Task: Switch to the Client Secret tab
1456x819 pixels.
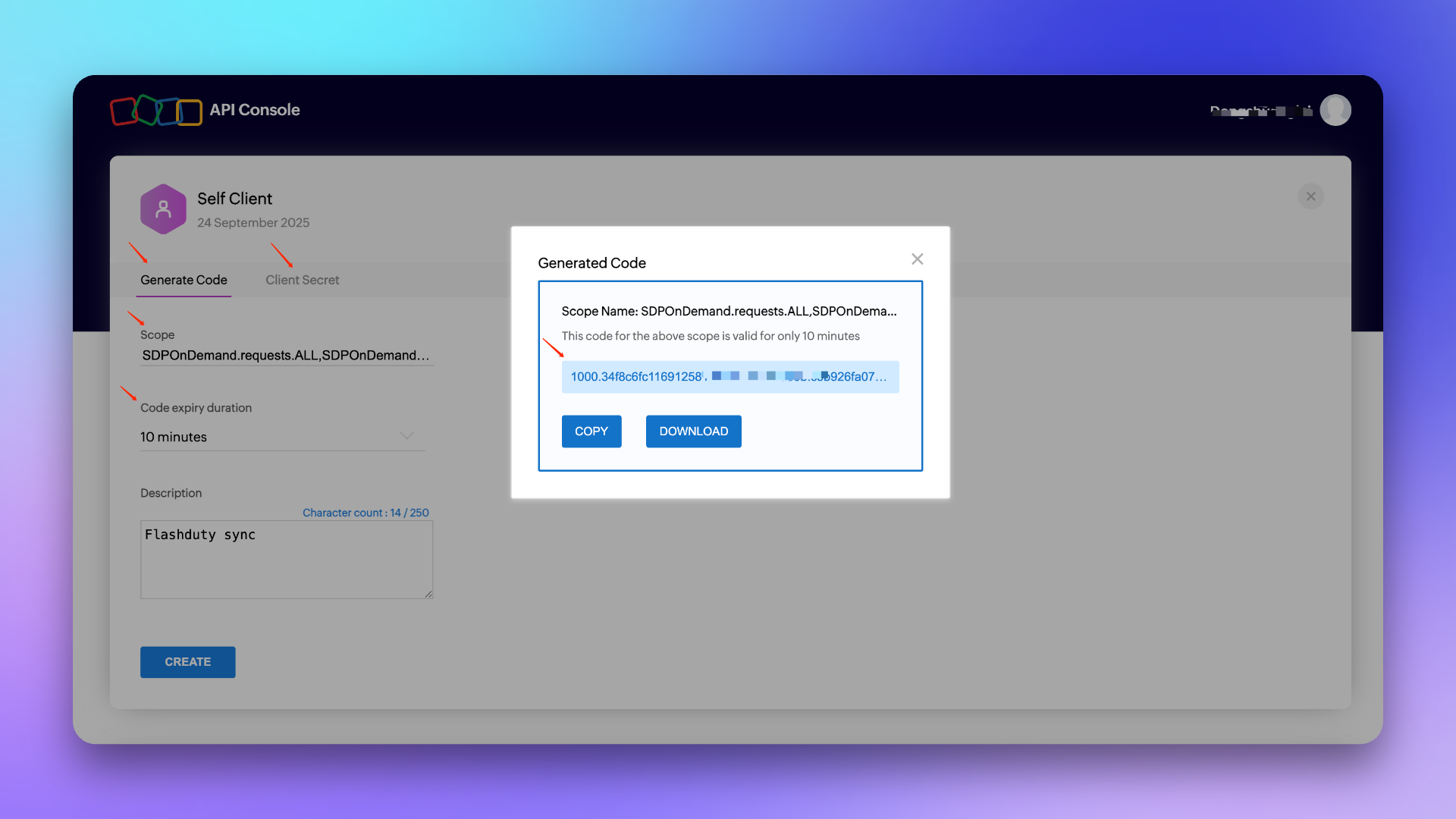Action: (302, 280)
